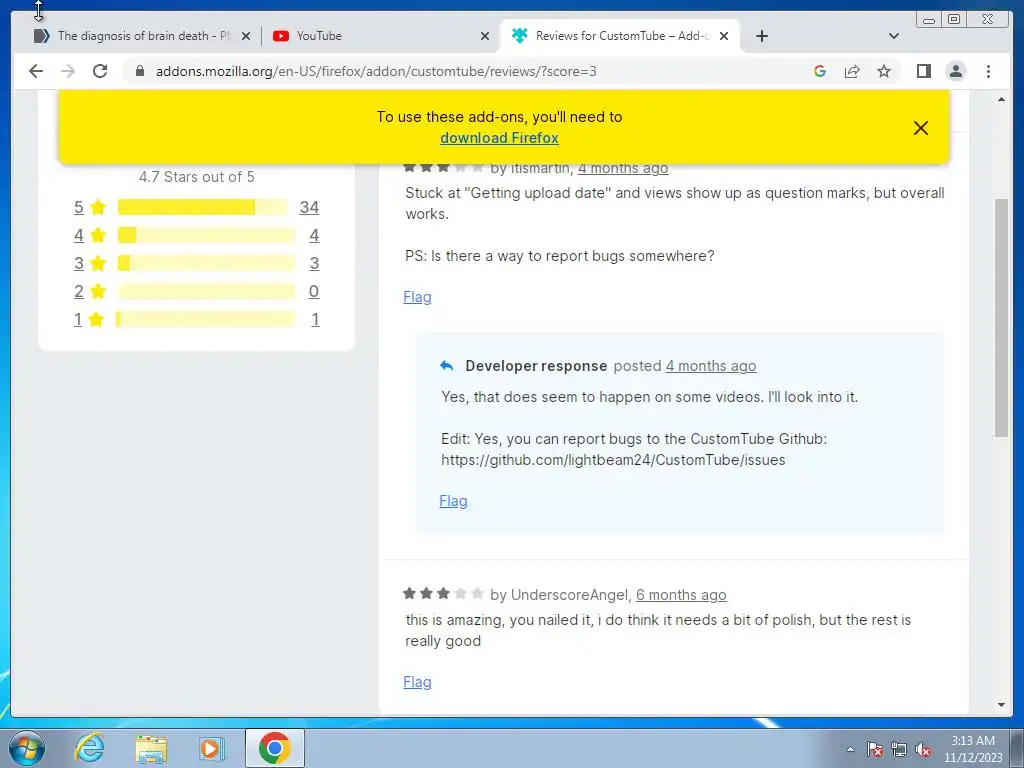
Task: Show hidden system tray icons
Action: [x=850, y=749]
